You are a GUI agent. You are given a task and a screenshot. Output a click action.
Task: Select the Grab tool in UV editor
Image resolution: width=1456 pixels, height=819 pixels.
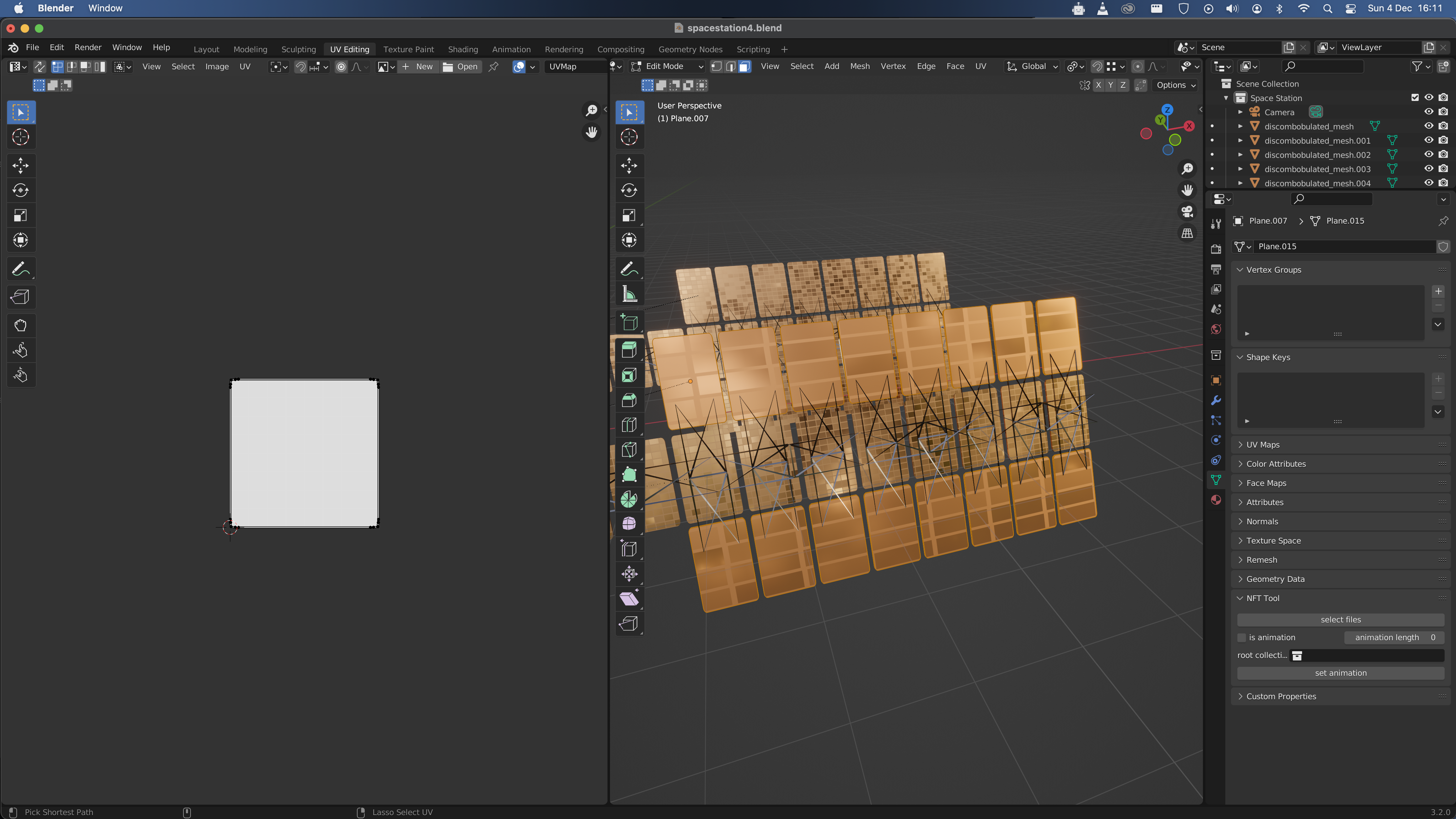pyautogui.click(x=21, y=326)
